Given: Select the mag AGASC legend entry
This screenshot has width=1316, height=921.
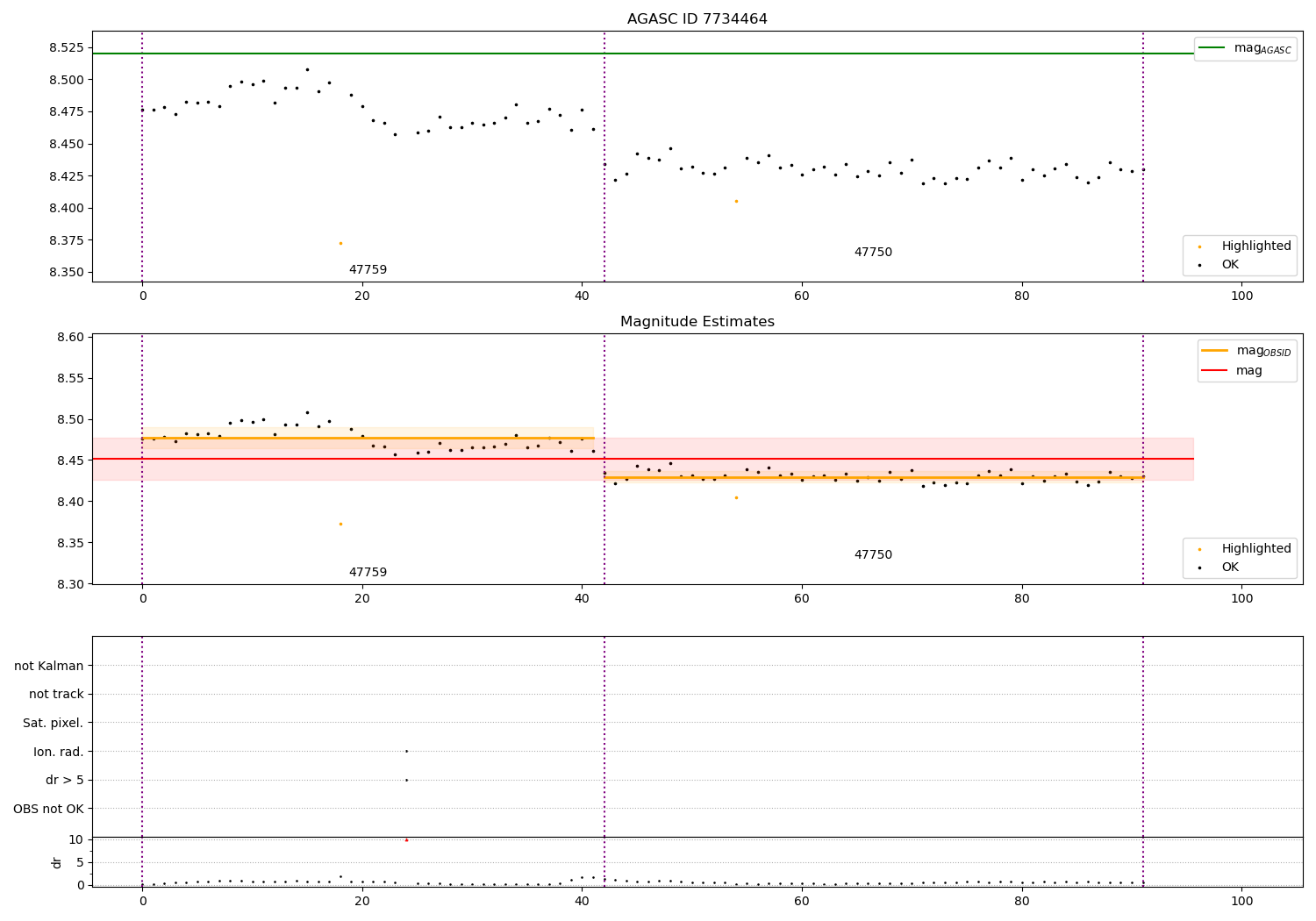Looking at the screenshot, I should click(x=1245, y=48).
